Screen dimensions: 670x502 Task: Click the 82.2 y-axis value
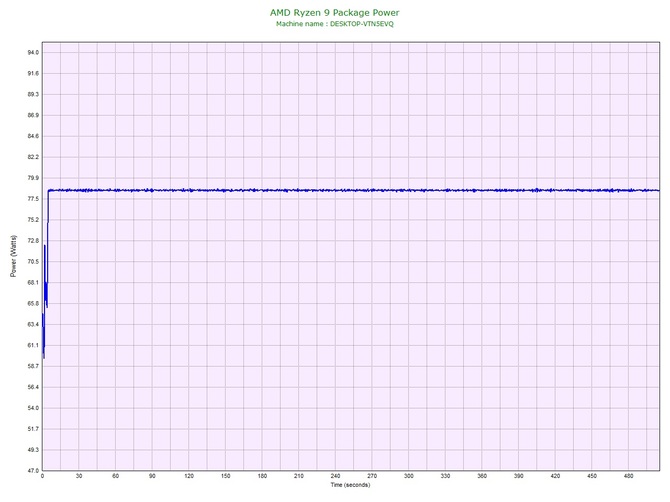click(33, 157)
